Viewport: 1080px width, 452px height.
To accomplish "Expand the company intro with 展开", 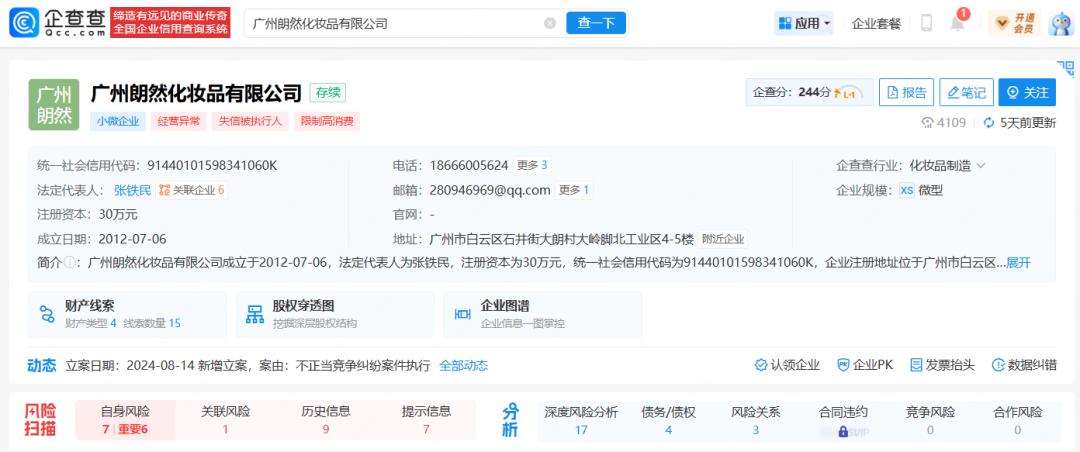I will [1018, 263].
